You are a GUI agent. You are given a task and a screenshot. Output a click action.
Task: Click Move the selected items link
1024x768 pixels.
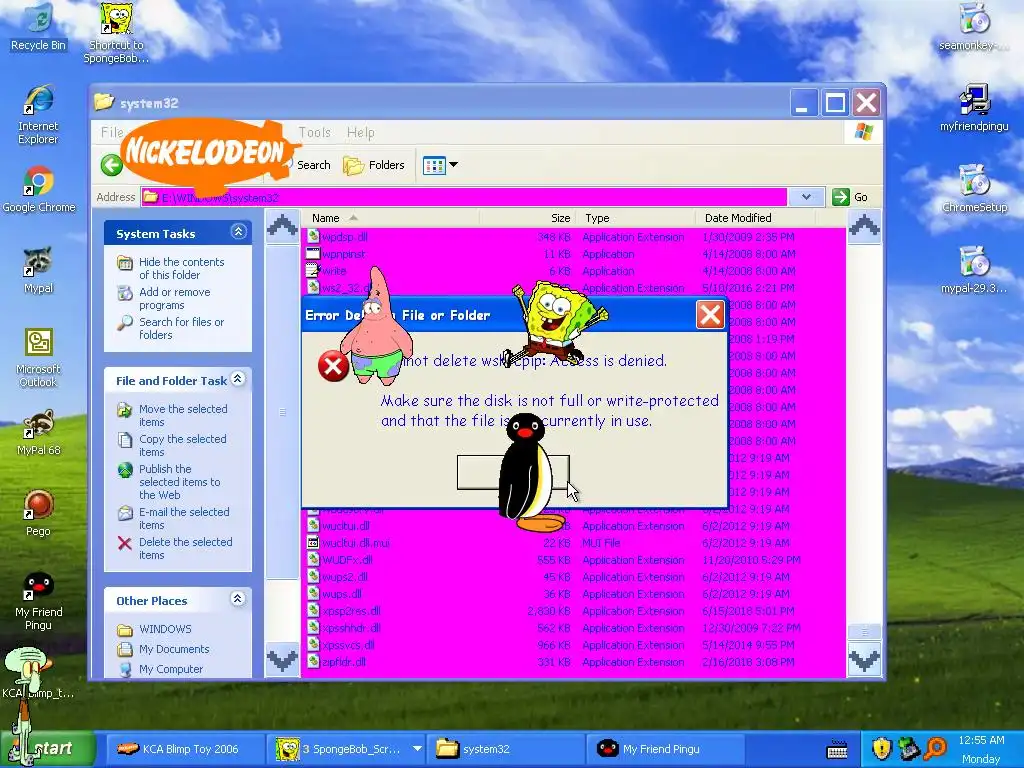pyautogui.click(x=183, y=415)
